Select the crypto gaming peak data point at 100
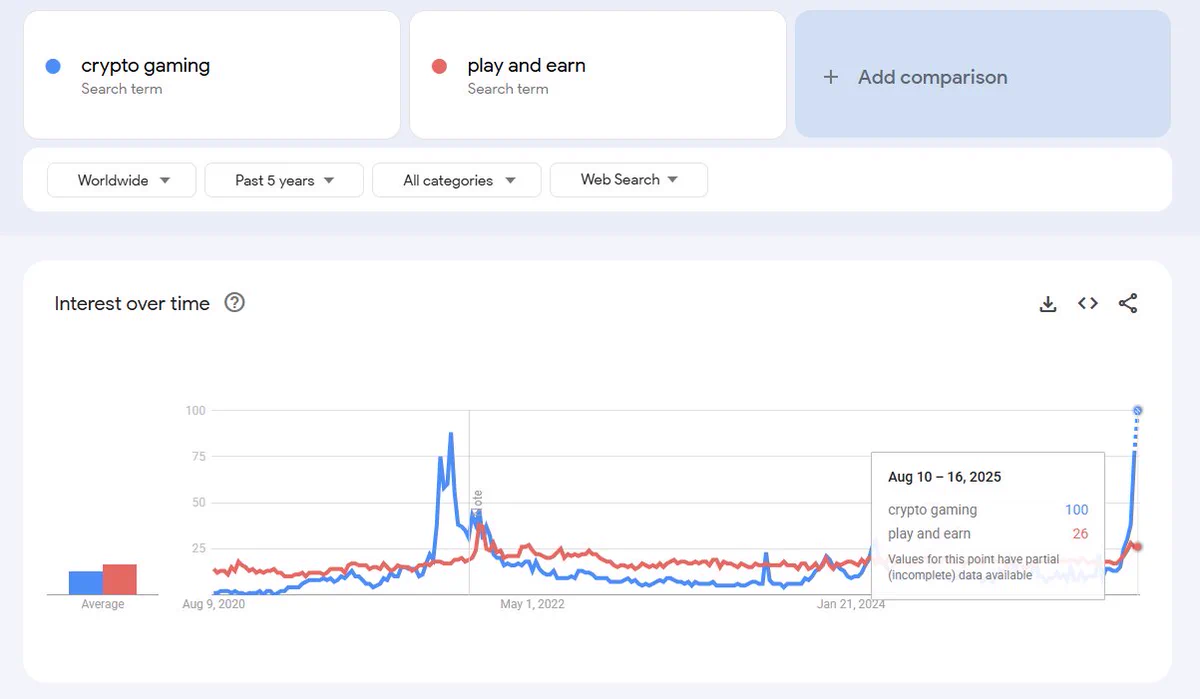 point(1137,410)
